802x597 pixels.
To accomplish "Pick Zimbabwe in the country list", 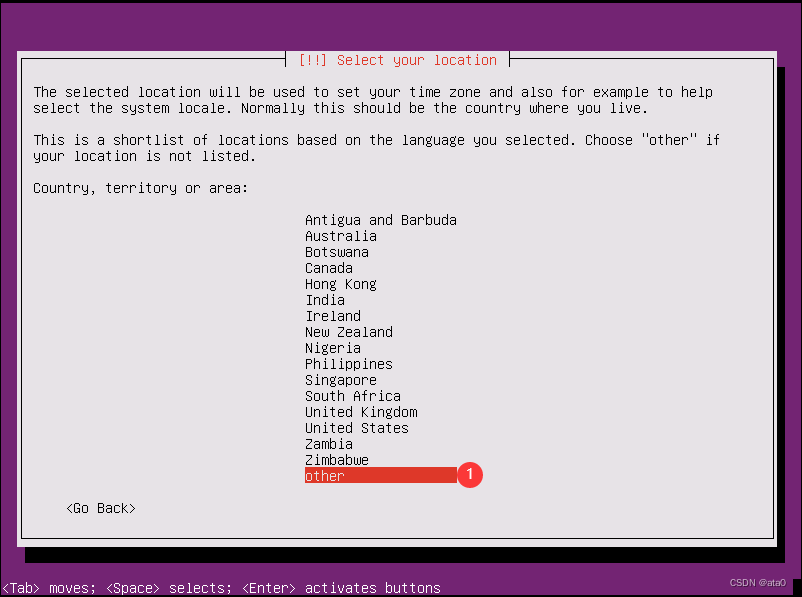I will pyautogui.click(x=337, y=459).
